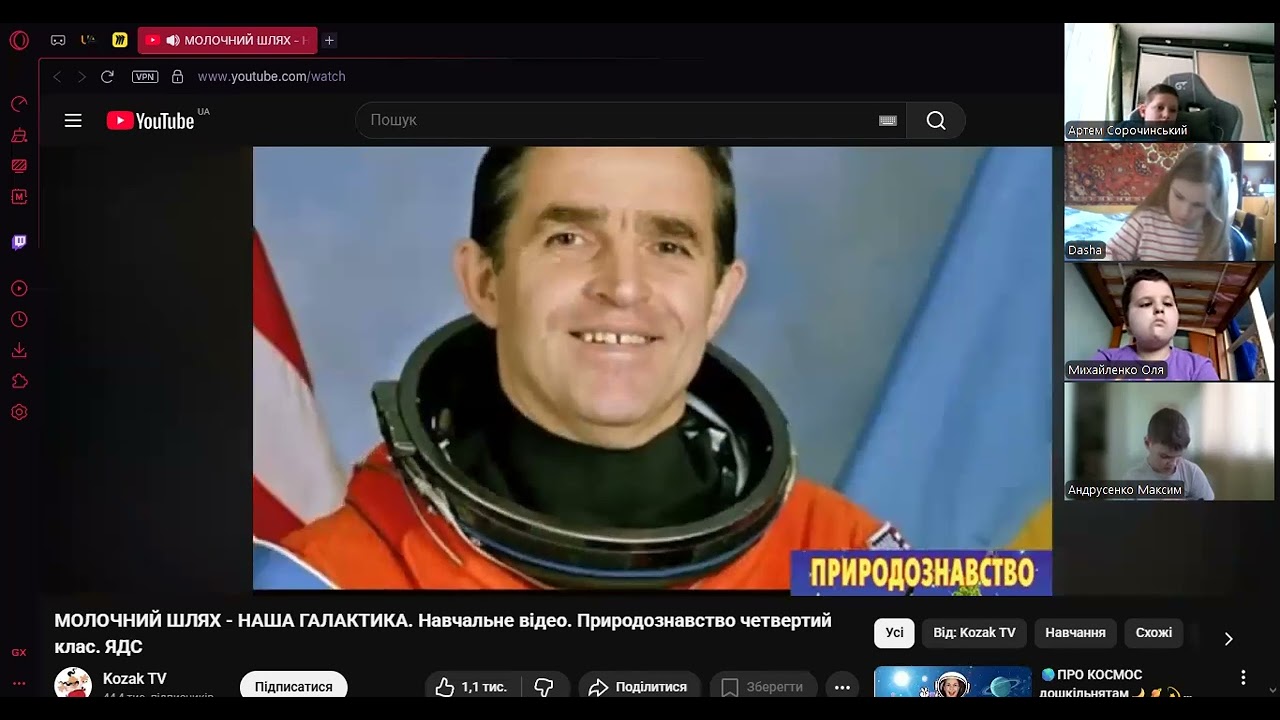Like the video (1,1 тис.)

470,687
